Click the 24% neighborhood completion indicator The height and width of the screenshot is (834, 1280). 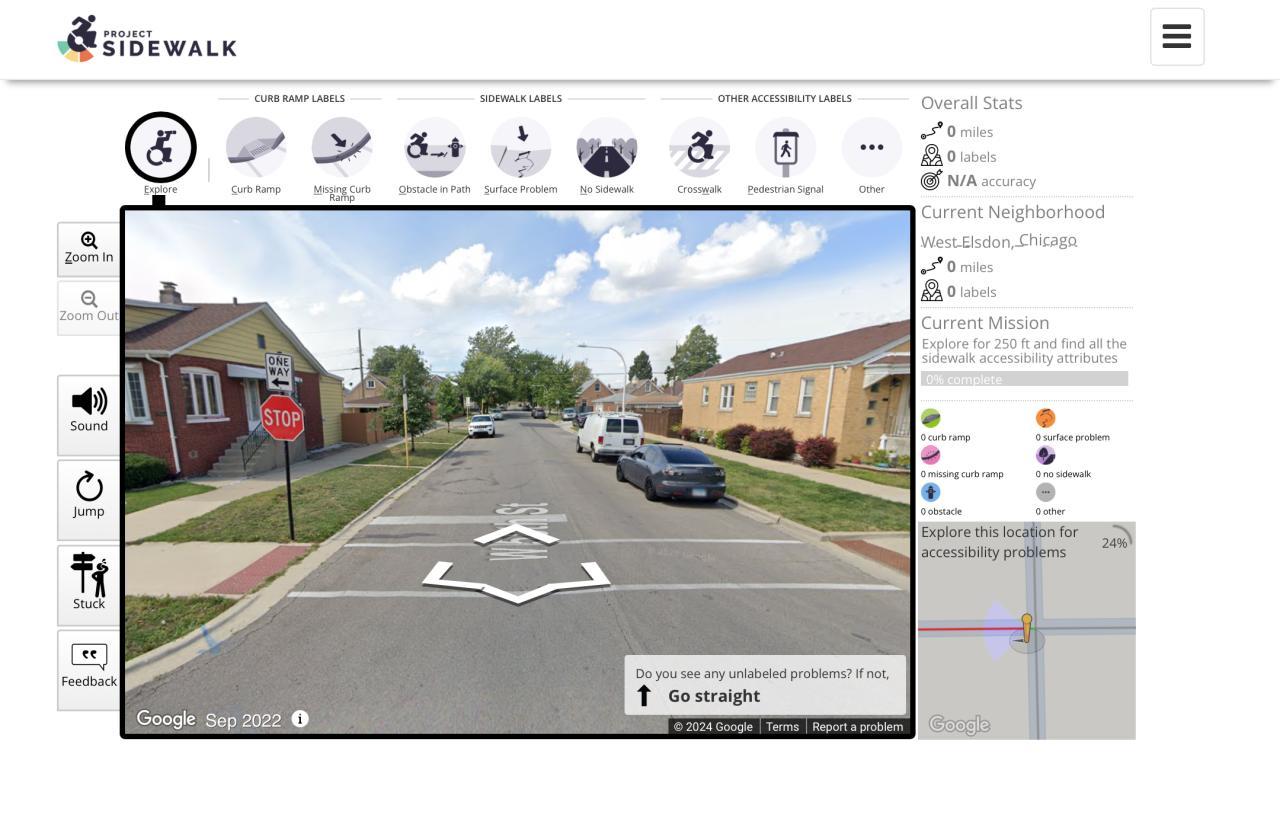coord(1116,542)
